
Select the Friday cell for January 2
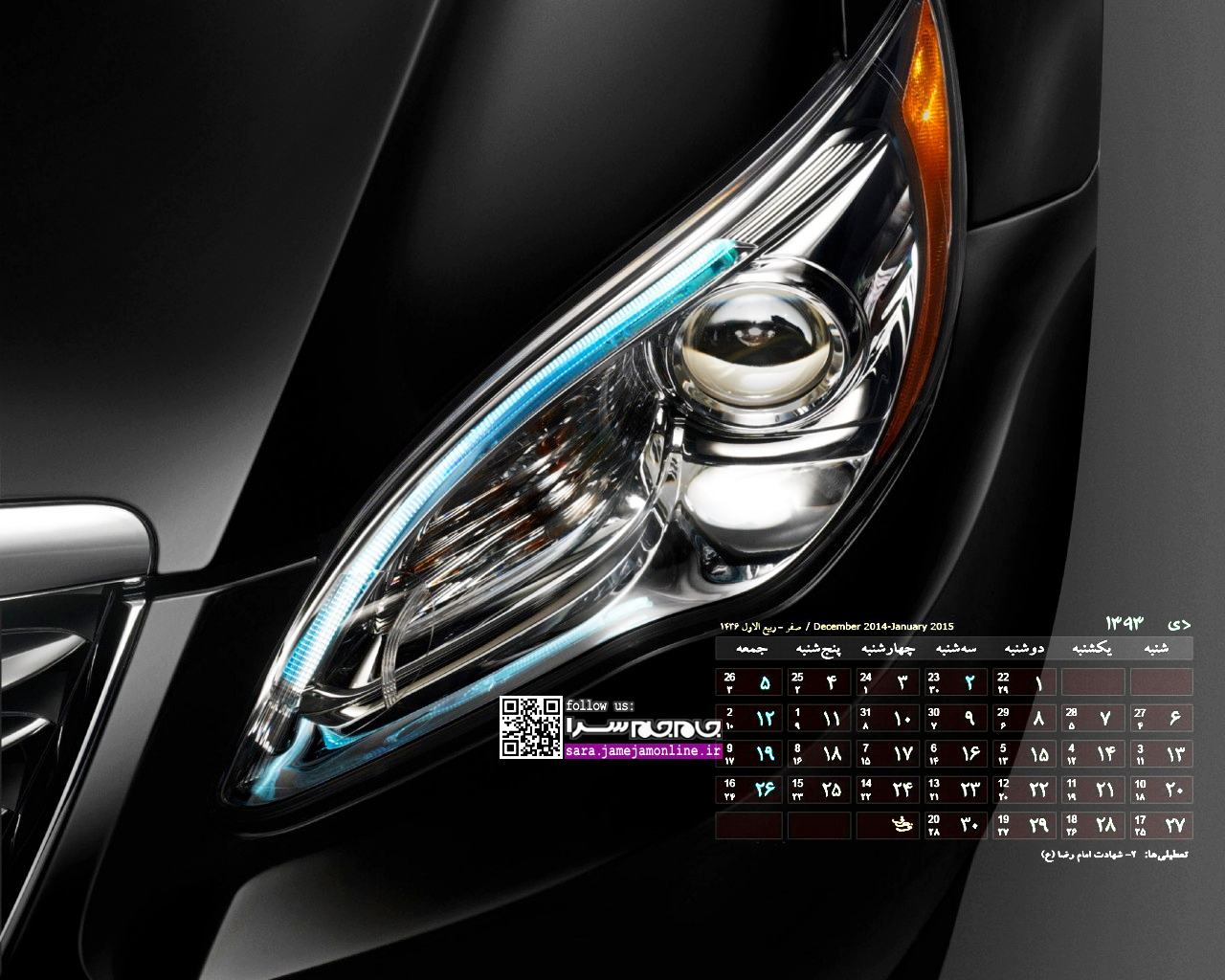point(752,718)
